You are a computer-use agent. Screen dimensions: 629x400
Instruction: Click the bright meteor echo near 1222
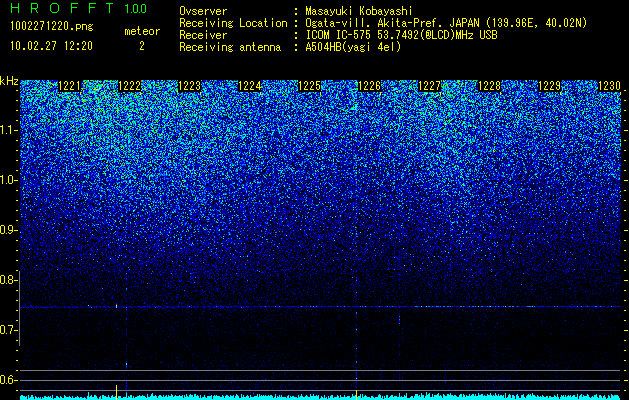pyautogui.click(x=116, y=306)
